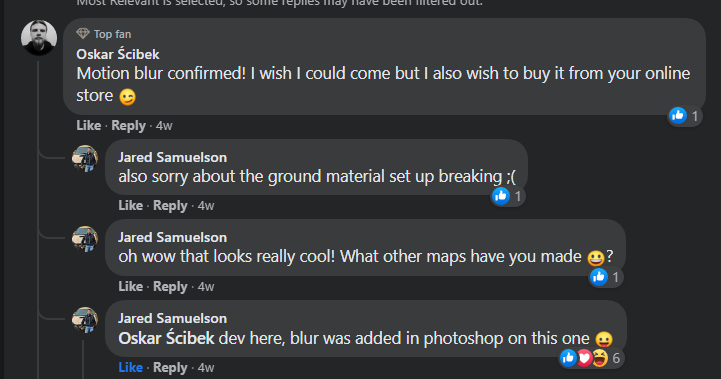This screenshot has width=721, height=379.
Task: Reply to the 'ground material' comment
Action: [170, 206]
